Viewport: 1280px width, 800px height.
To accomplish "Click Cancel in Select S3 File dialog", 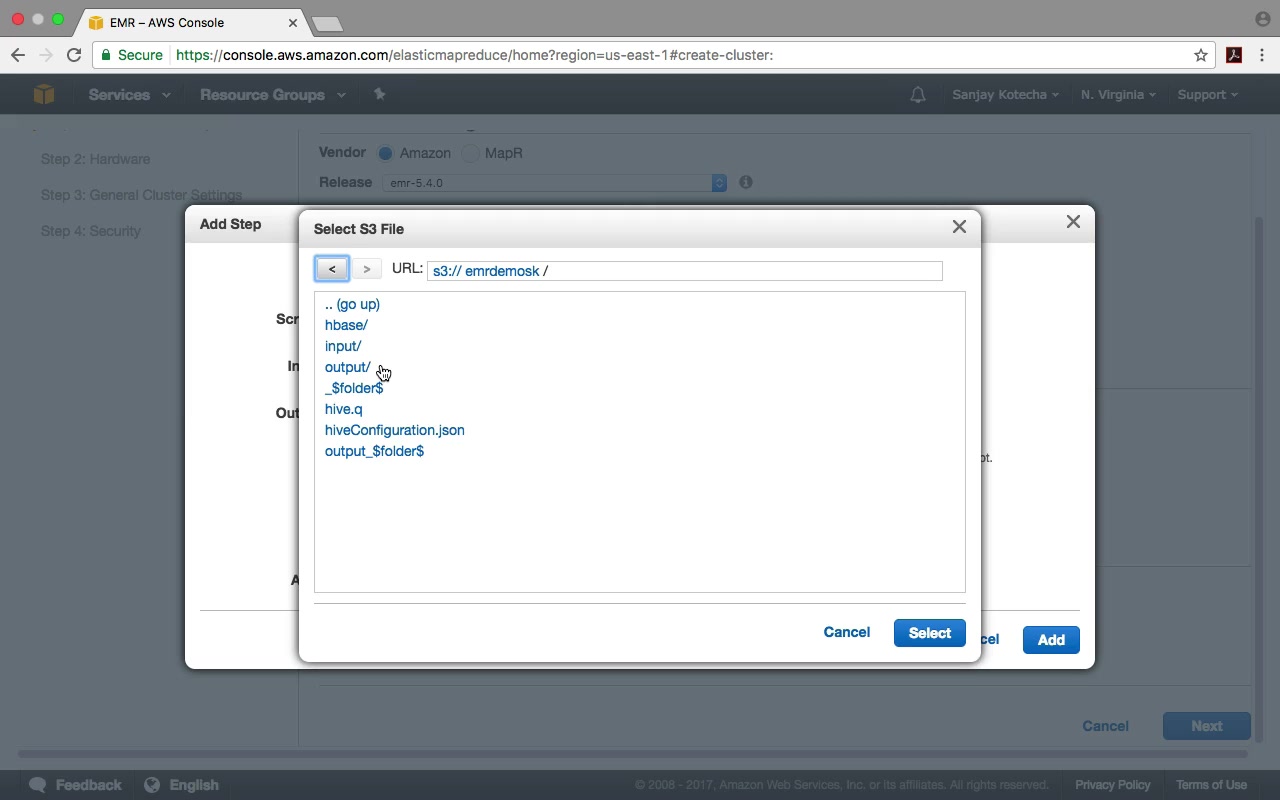I will coord(847,632).
